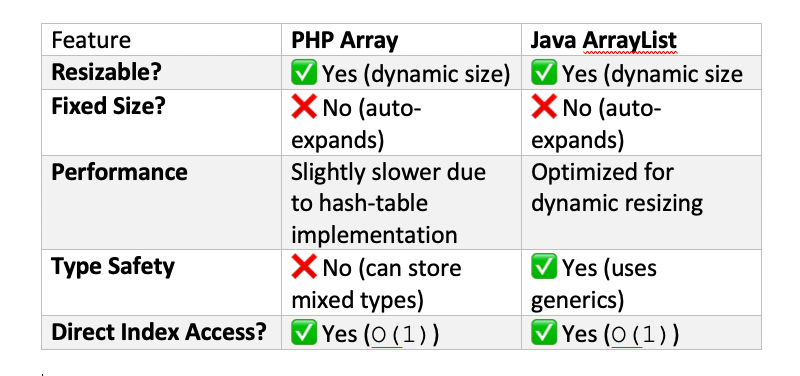The width and height of the screenshot is (800, 376).
Task: Click red X in Java ArrayList Fixed Size cell
Action: 544,108
